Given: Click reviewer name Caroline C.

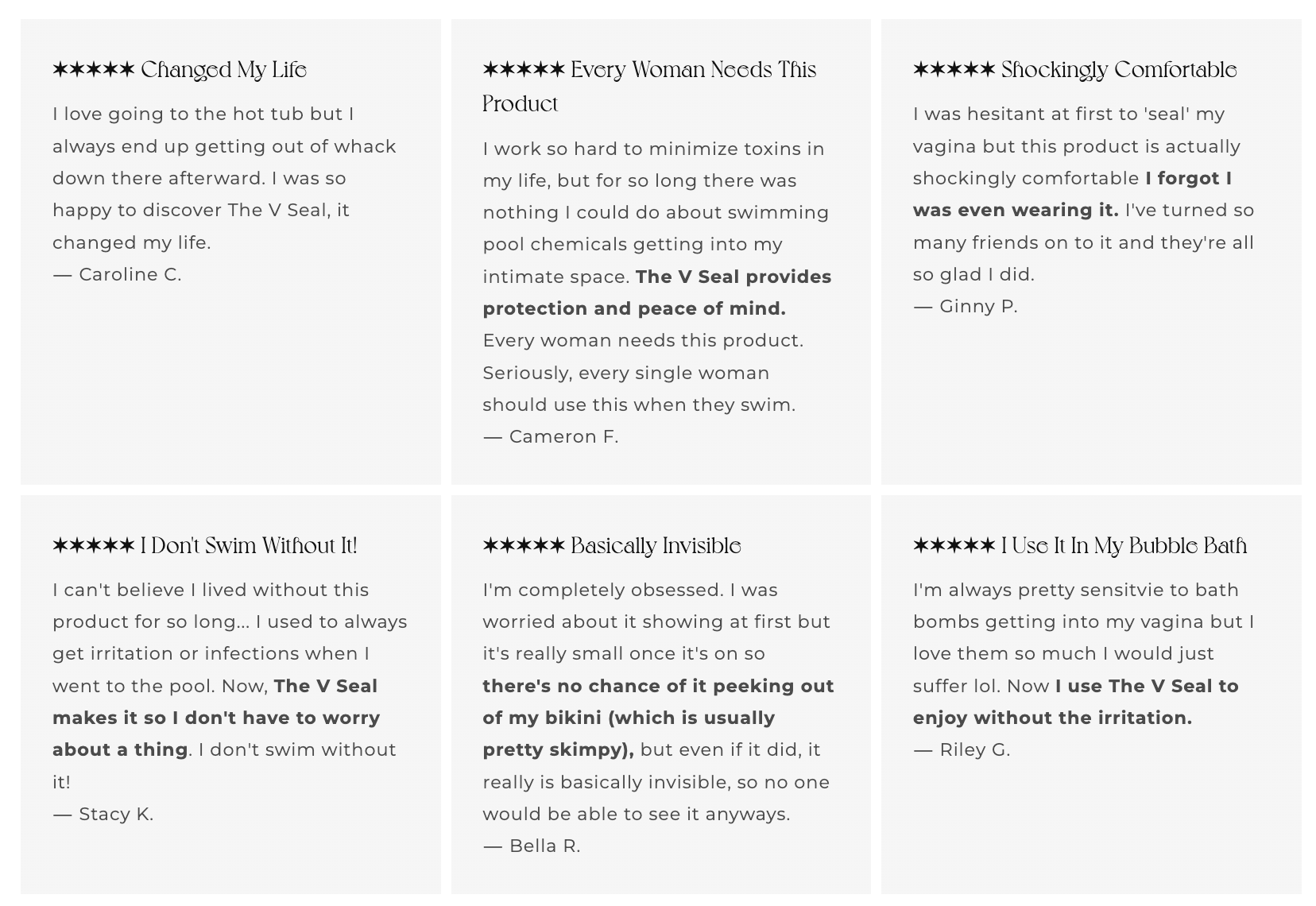Looking at the screenshot, I should click(130, 275).
